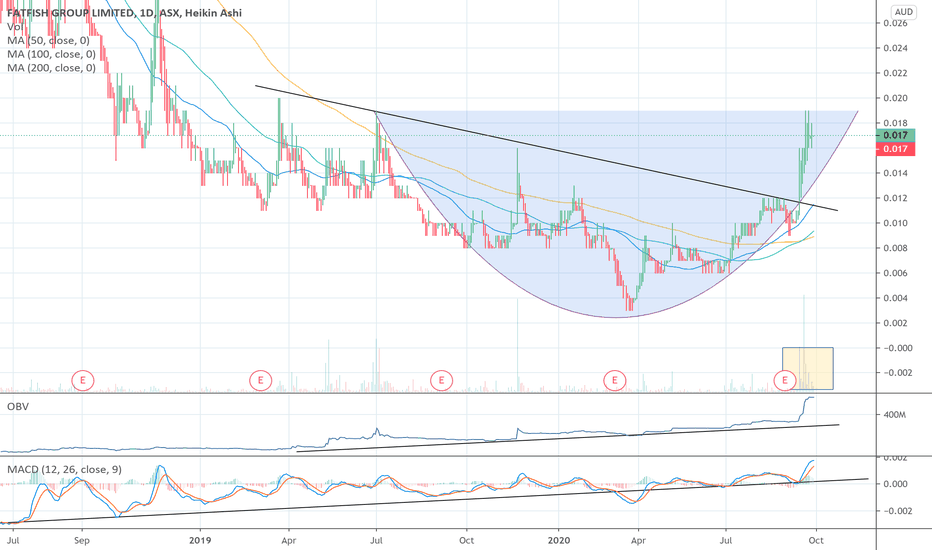Open the earnings marker inside September 2020

(x=785, y=379)
